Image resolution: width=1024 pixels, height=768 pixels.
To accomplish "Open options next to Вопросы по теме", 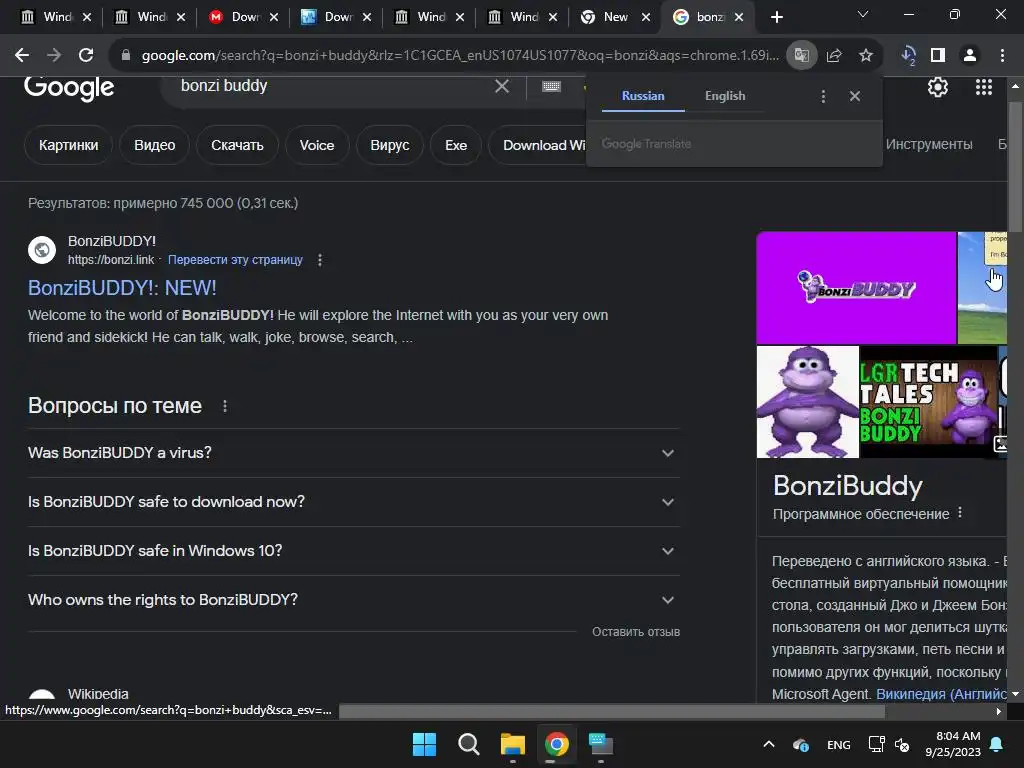I will point(225,406).
